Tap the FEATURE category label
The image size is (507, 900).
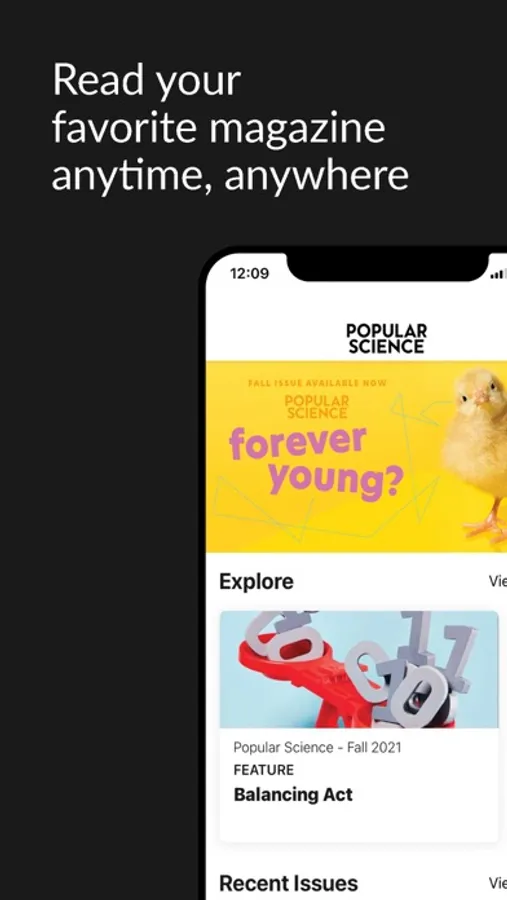264,770
